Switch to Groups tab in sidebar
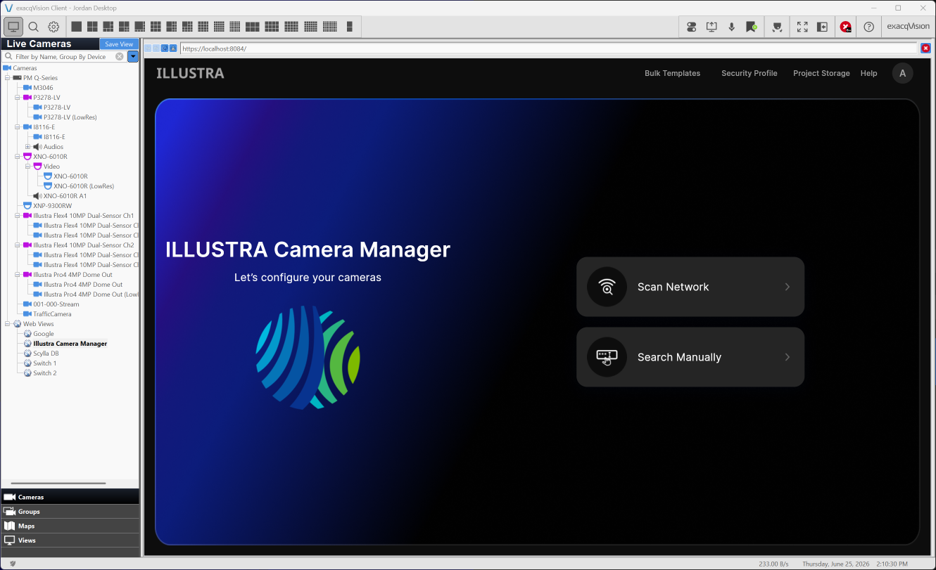The width and height of the screenshot is (936, 570). tap(70, 512)
